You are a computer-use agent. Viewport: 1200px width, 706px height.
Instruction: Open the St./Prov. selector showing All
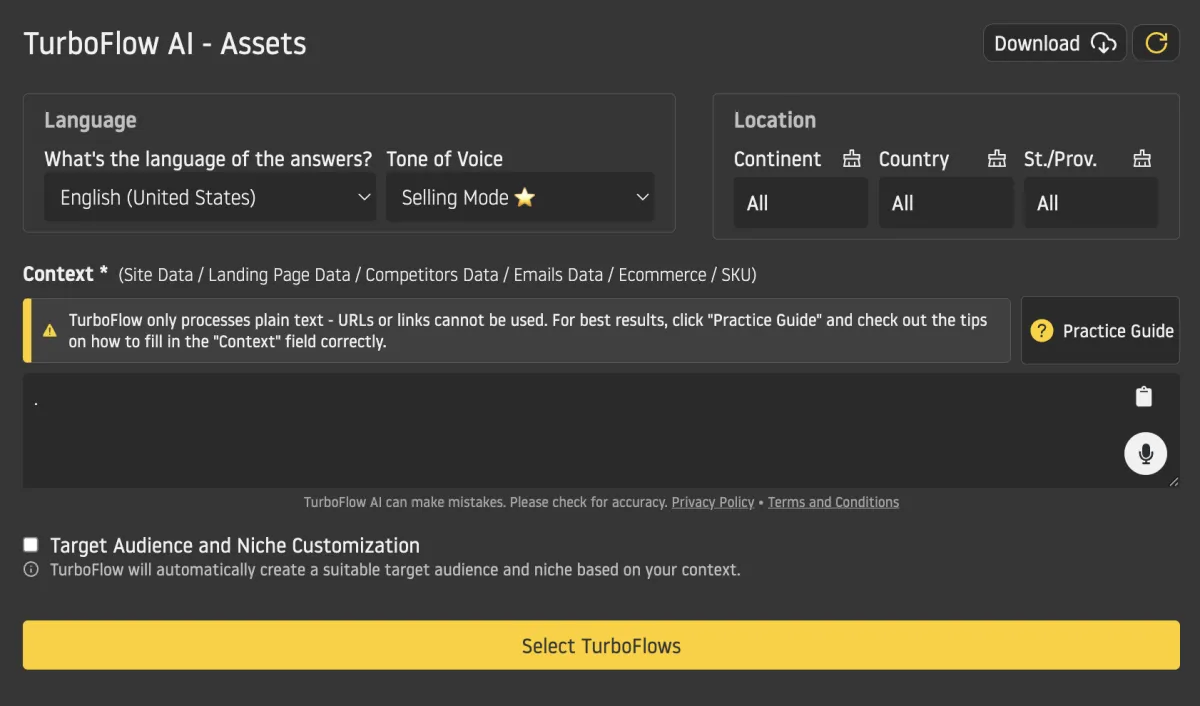tap(1090, 203)
